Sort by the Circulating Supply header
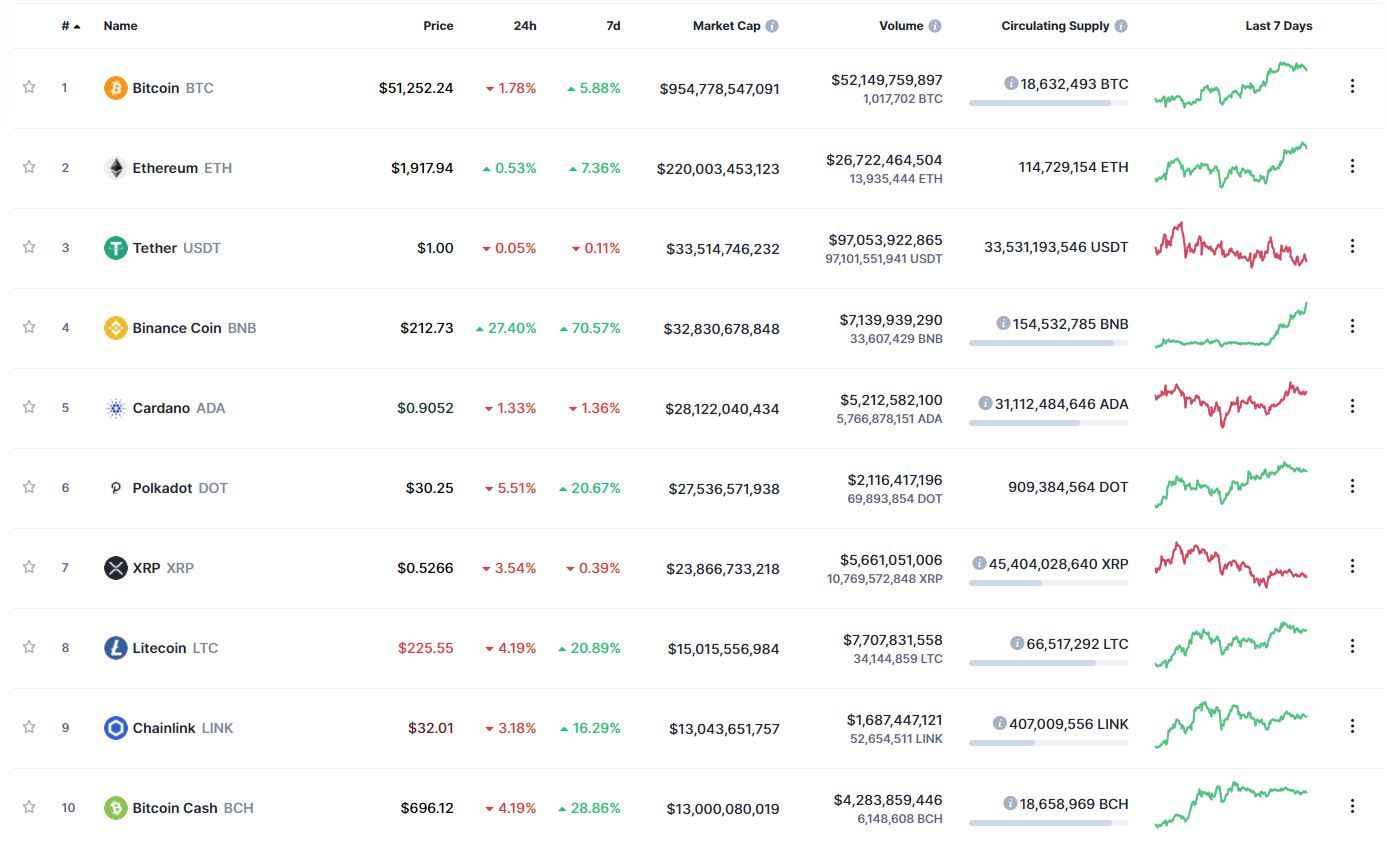The image size is (1387, 845). (x=1055, y=26)
